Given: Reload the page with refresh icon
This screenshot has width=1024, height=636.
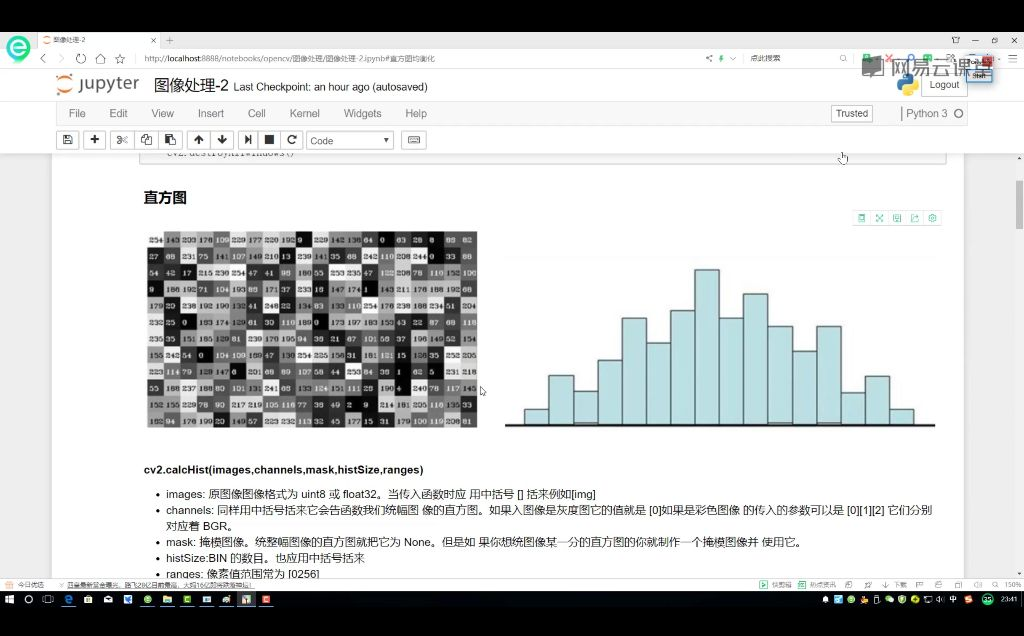Looking at the screenshot, I should [x=80, y=58].
